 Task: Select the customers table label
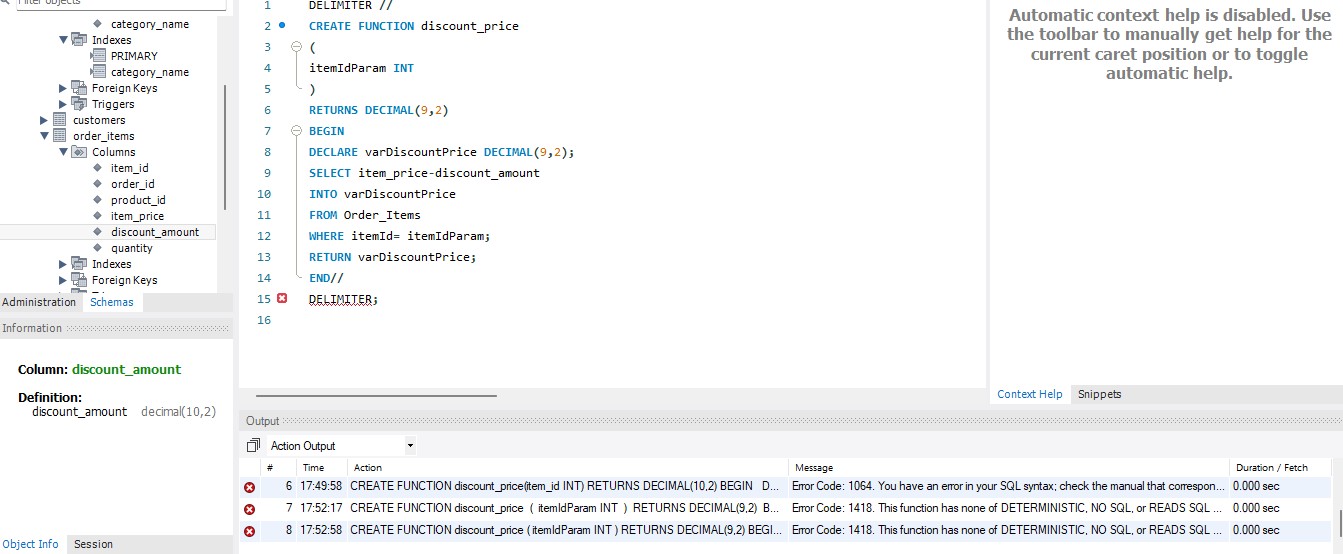[x=99, y=120]
